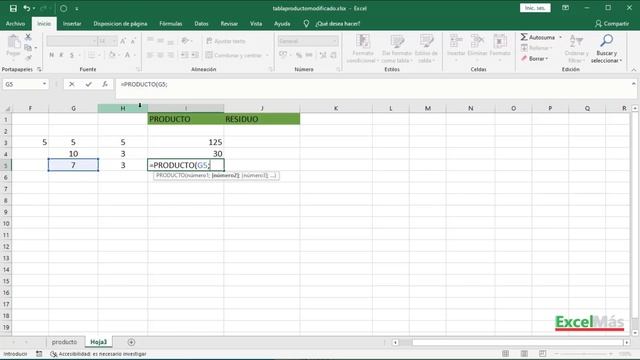Open the Vista ribbon tab
This screenshot has height=360, width=640.
tap(256, 24)
